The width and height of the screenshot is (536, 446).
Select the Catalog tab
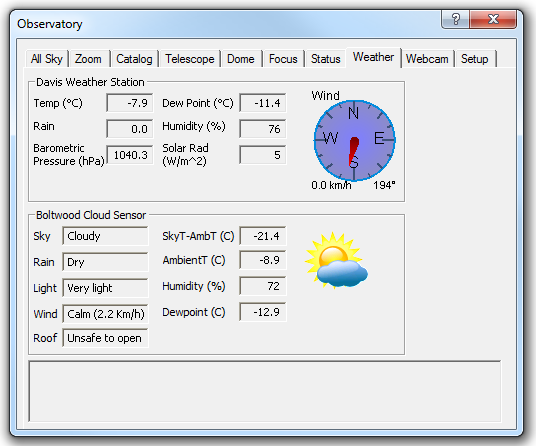coord(134,59)
